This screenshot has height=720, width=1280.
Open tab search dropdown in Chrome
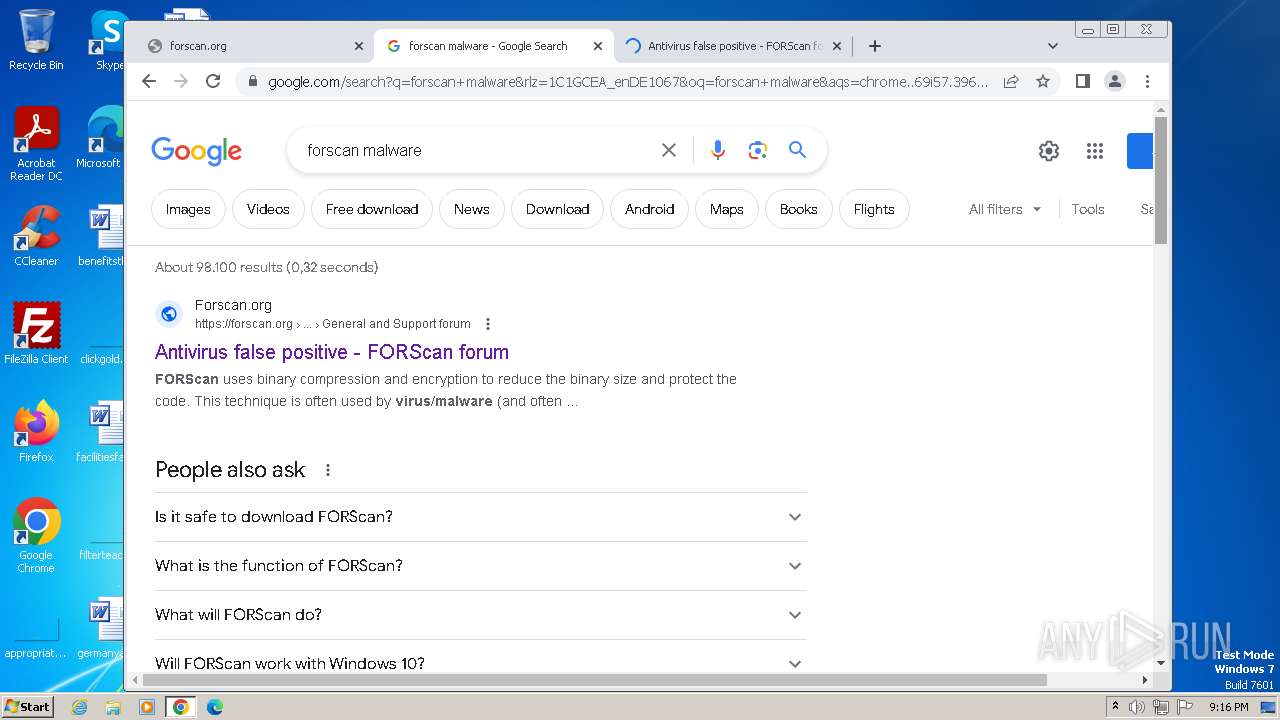click(1052, 46)
